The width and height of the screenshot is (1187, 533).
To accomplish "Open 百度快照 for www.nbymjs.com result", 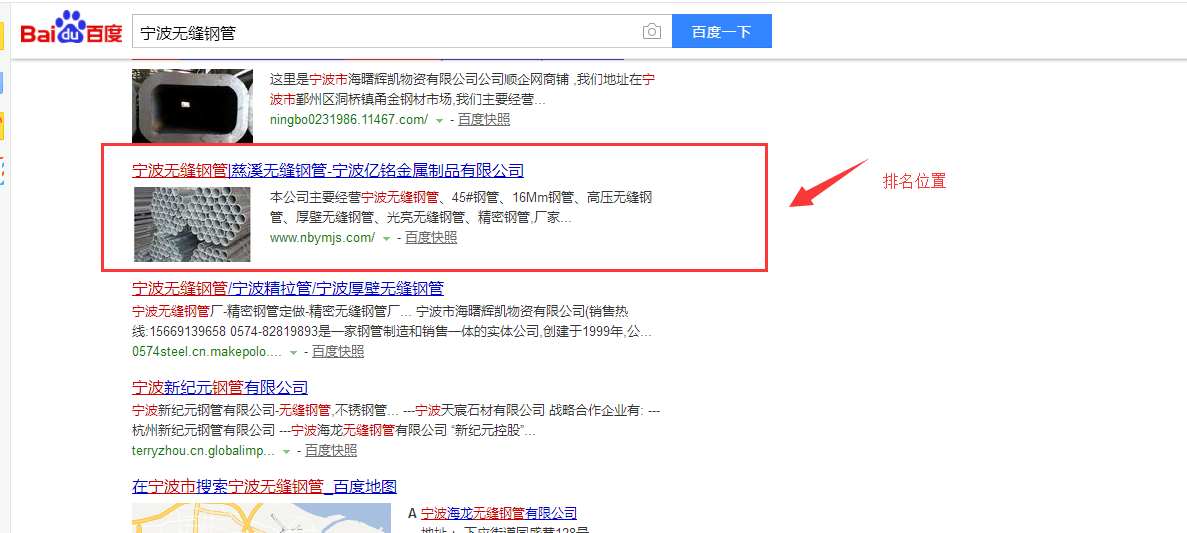I will point(431,238).
